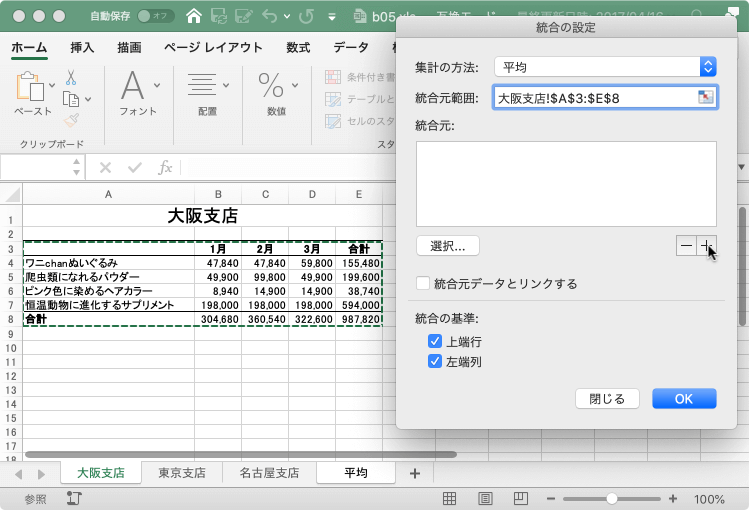749x510 pixels.
Task: Click the collapse-dialog range picker icon
Action: (706, 97)
